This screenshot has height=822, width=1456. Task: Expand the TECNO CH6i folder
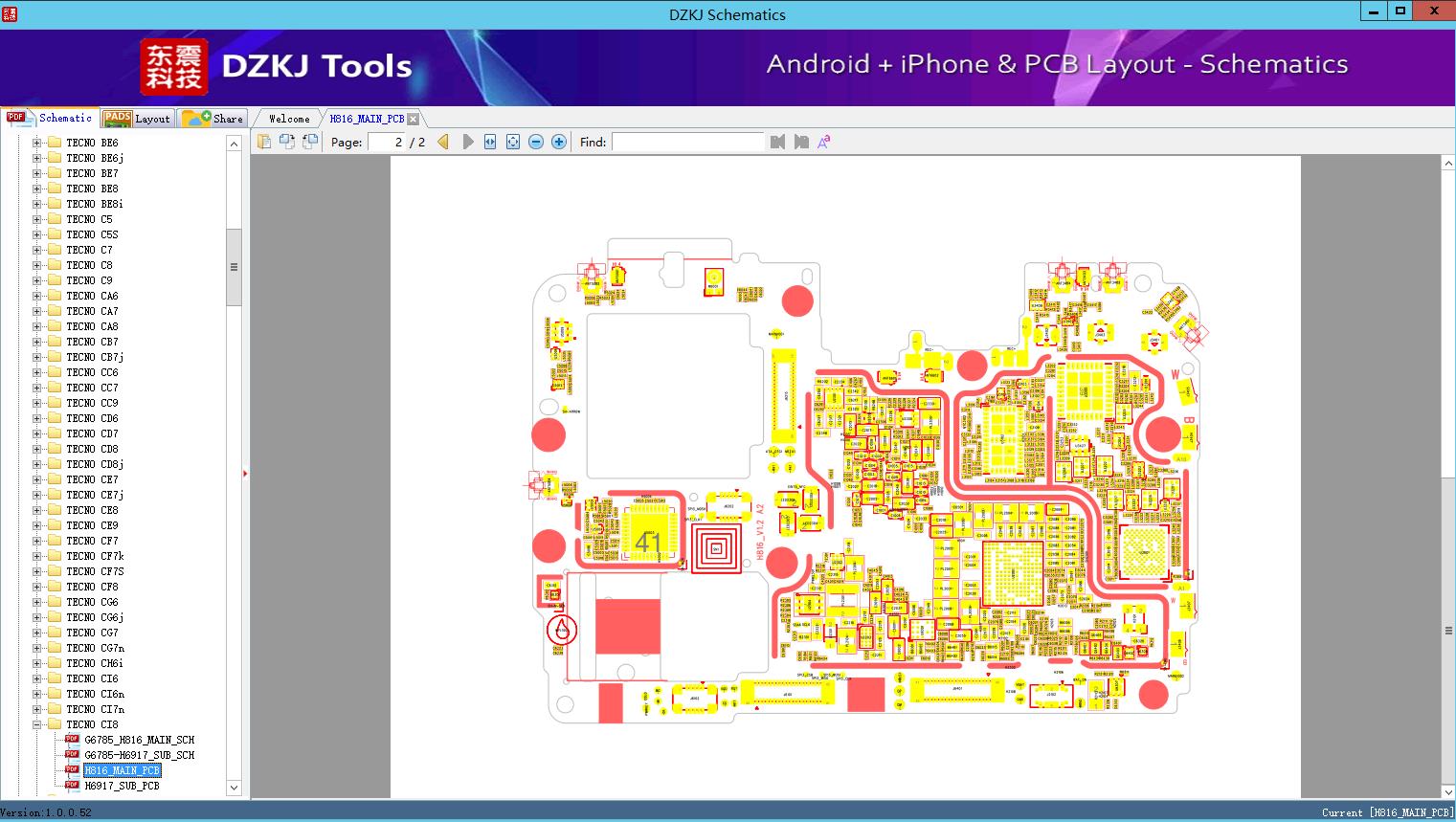pos(37,663)
